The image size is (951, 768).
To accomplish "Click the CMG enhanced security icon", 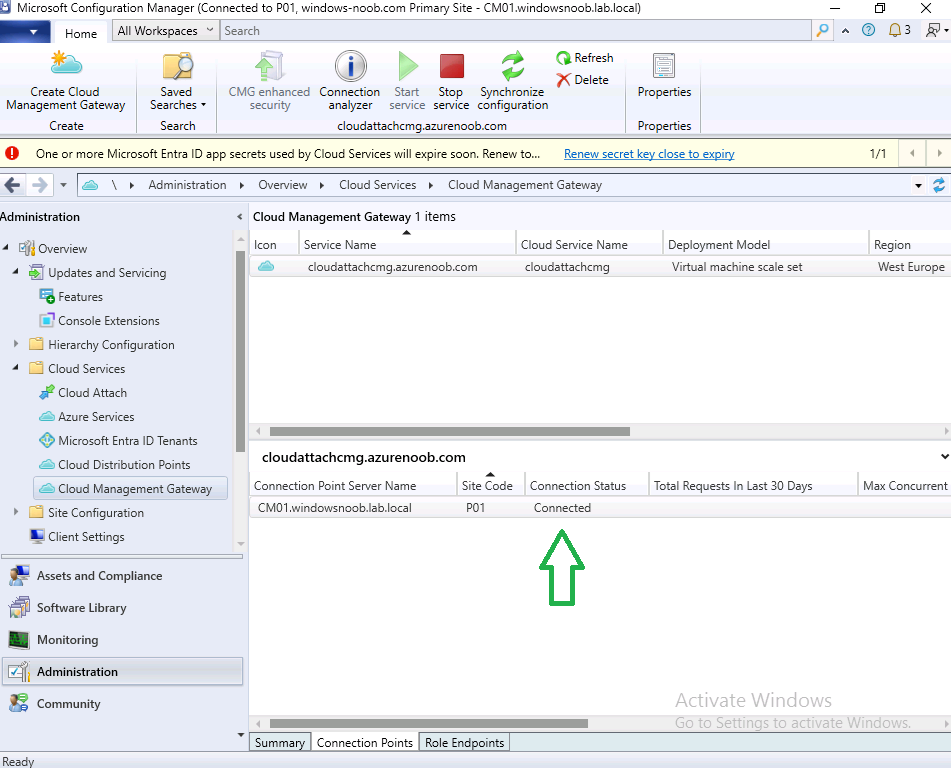I will (269, 66).
